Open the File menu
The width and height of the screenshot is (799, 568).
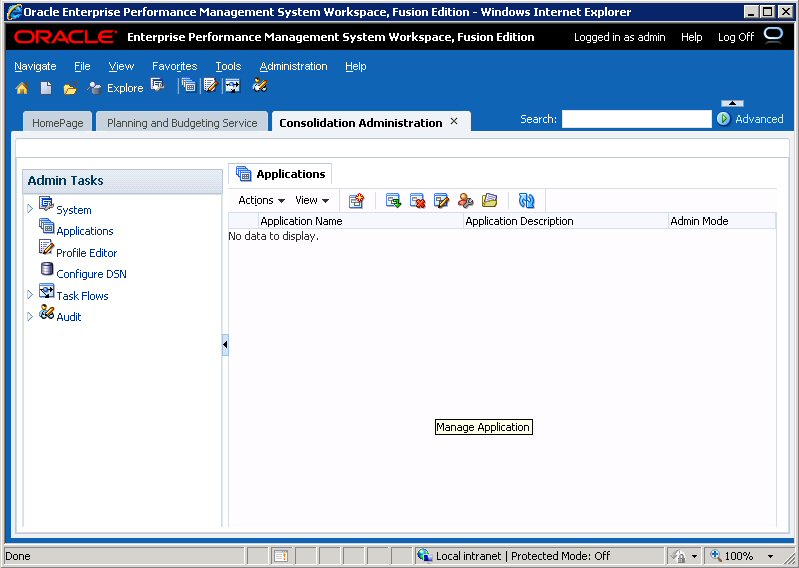82,66
